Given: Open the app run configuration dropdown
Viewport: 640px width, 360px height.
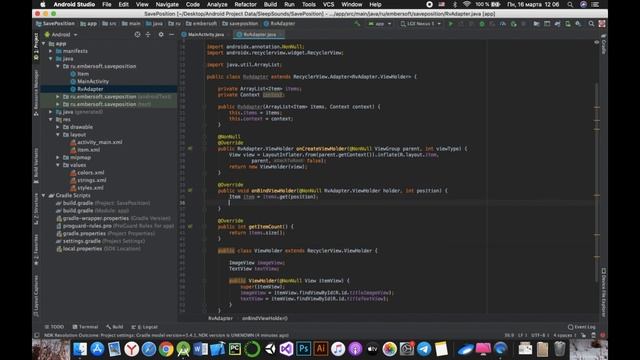Looking at the screenshot, I should click(380, 24).
